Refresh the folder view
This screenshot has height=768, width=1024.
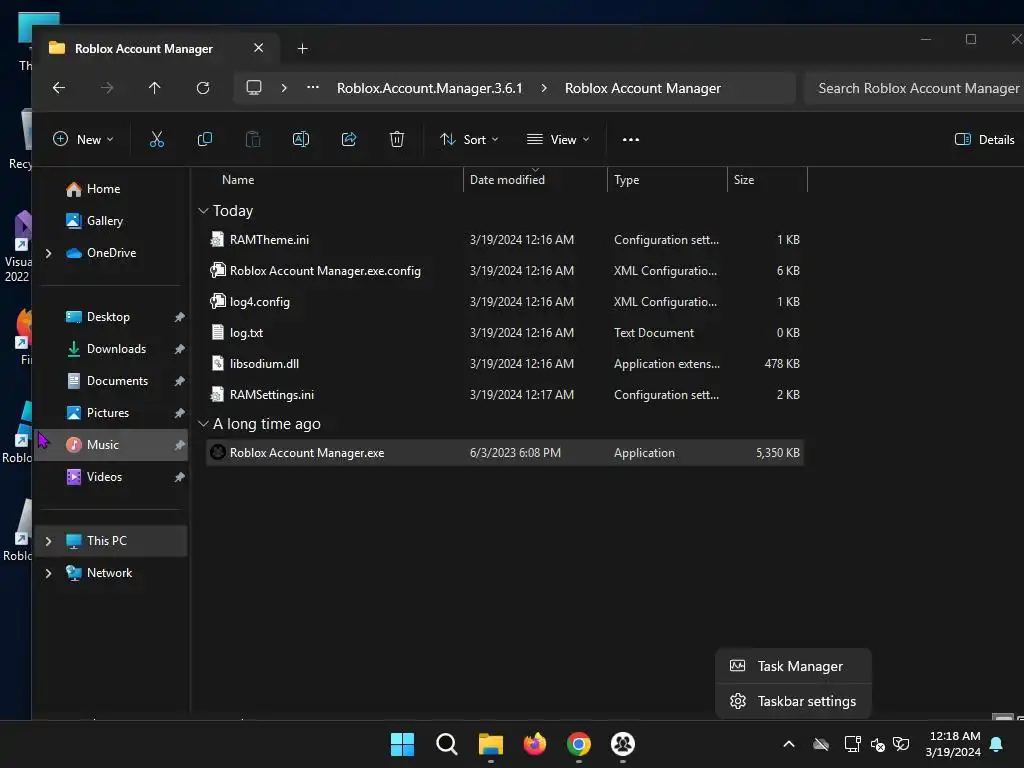coord(203,88)
